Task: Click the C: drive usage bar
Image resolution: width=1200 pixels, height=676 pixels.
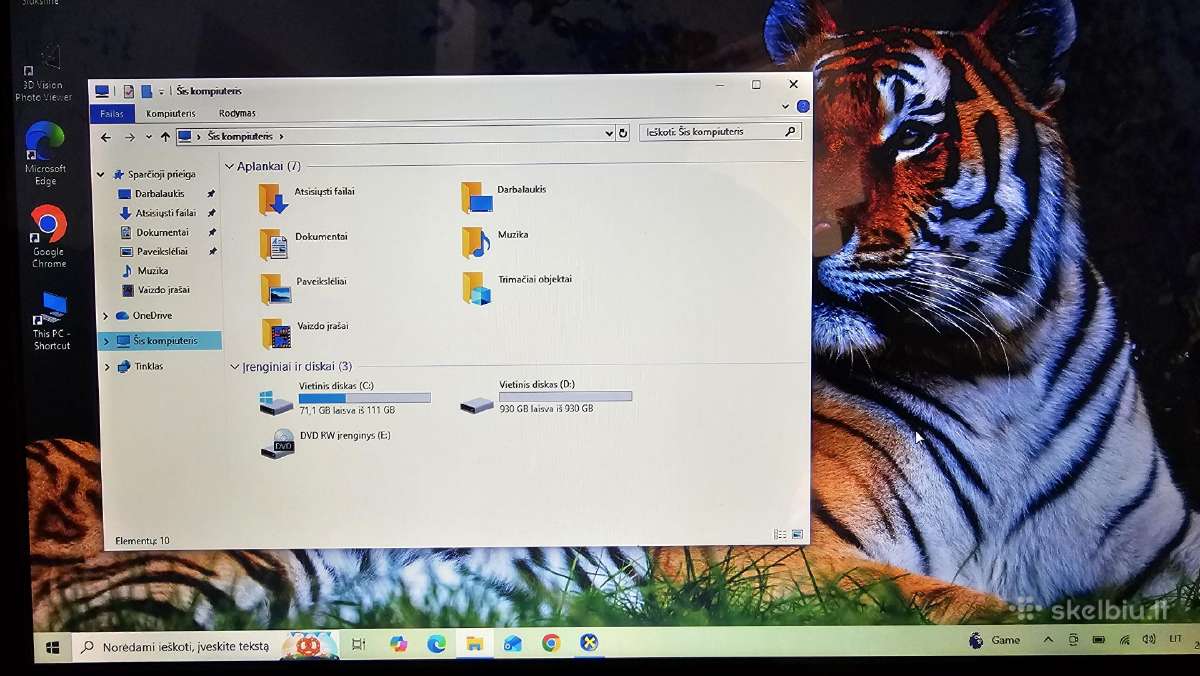Action: pyautogui.click(x=365, y=398)
